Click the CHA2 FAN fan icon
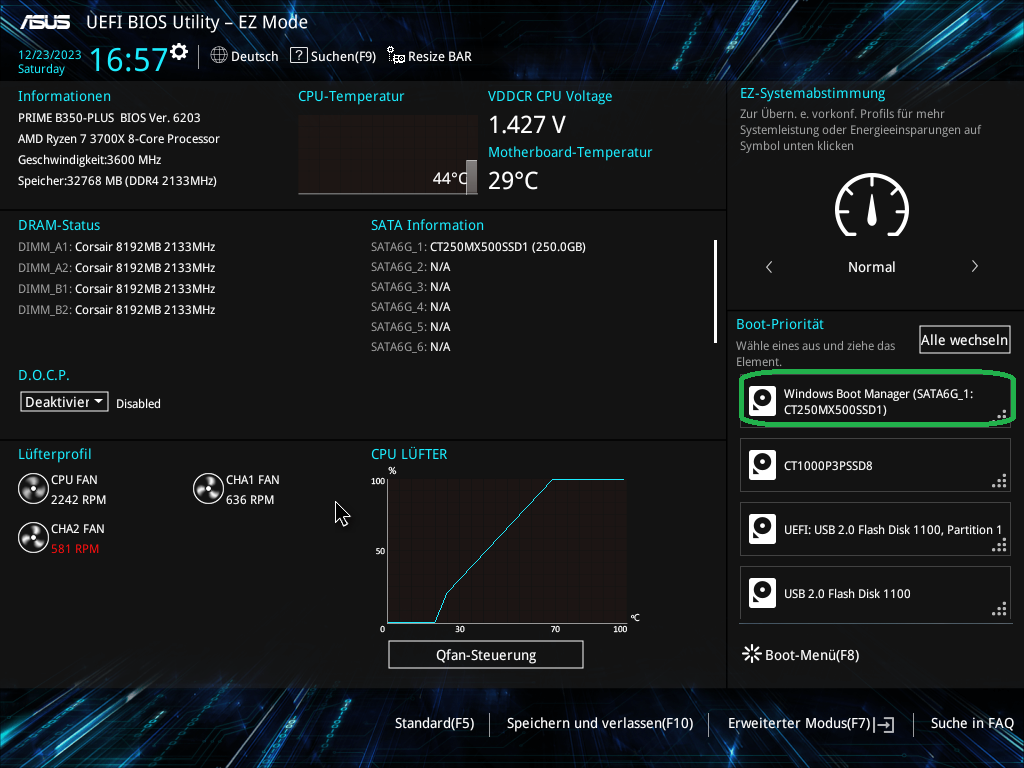Screen dimensions: 1024x768 (33, 538)
